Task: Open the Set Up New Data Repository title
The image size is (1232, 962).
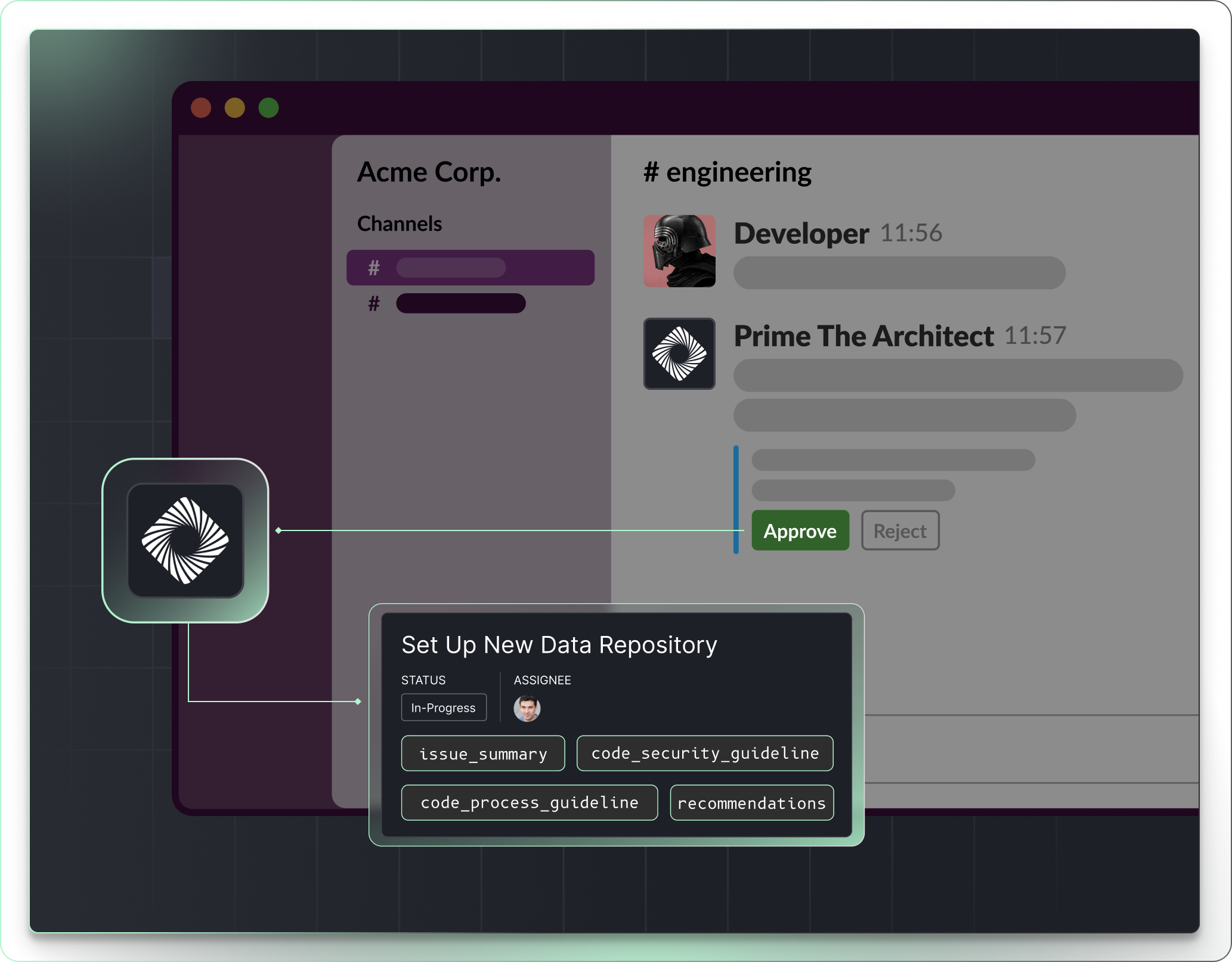Action: coord(559,645)
